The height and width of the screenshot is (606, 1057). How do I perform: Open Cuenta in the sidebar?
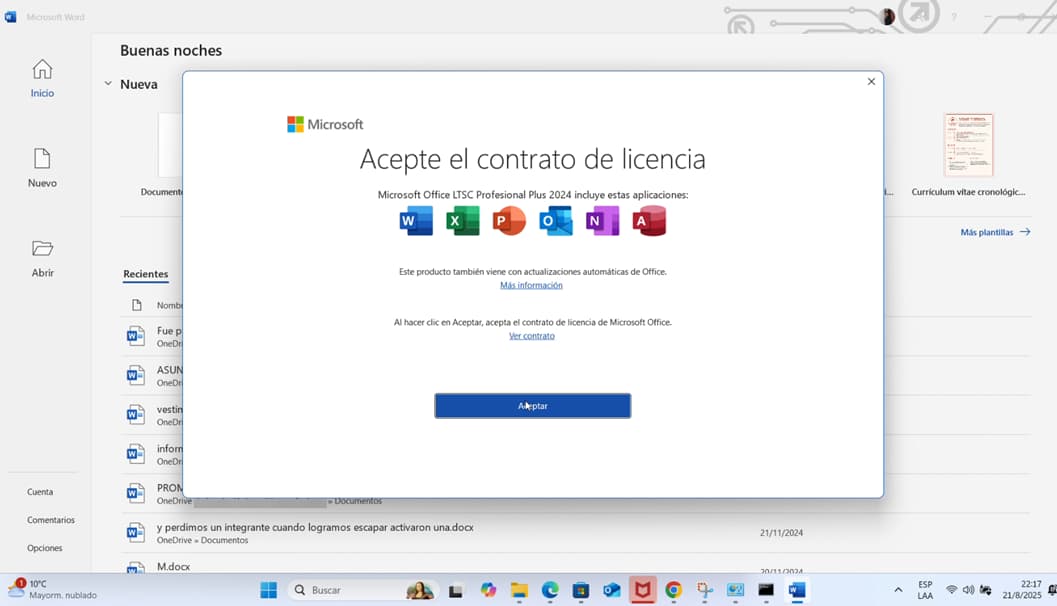[40, 492]
